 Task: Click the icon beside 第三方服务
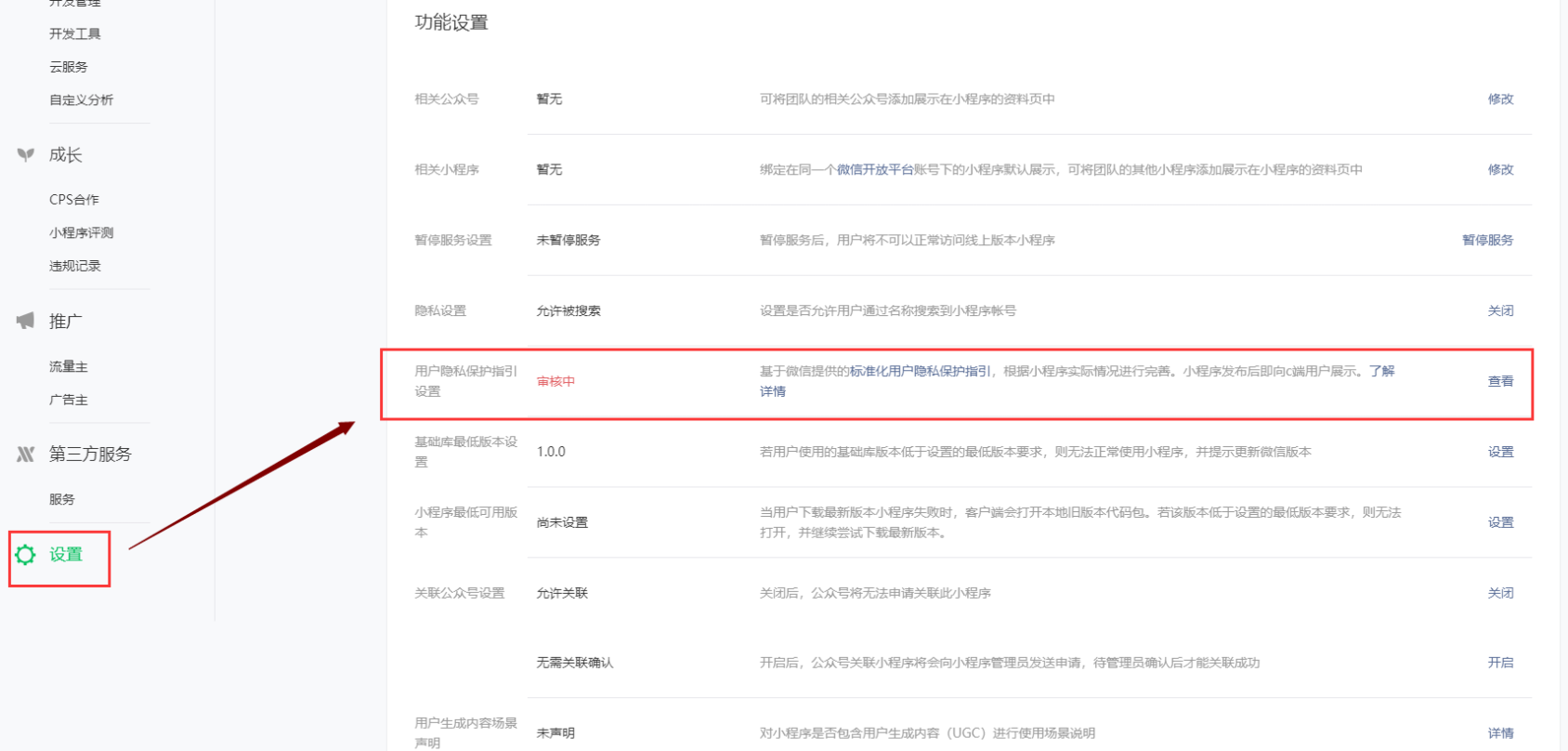pos(26,455)
